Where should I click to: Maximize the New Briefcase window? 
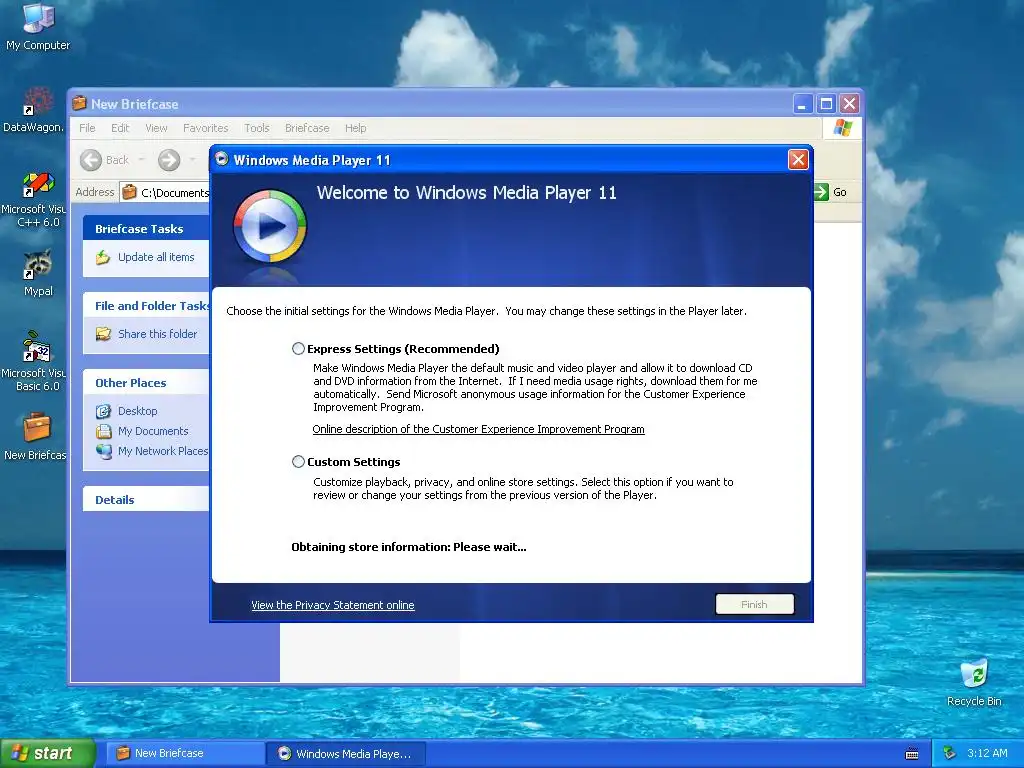point(826,103)
